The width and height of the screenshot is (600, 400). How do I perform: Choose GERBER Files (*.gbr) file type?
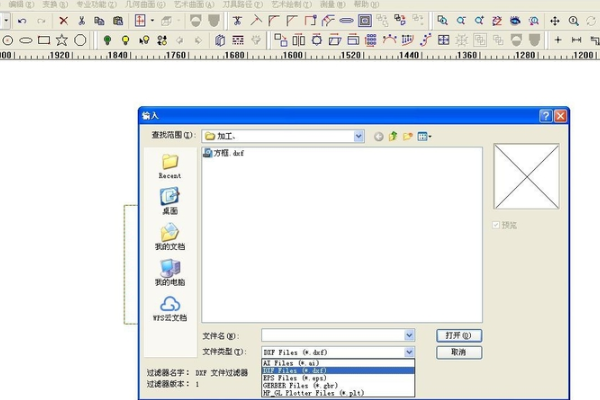(x=338, y=385)
